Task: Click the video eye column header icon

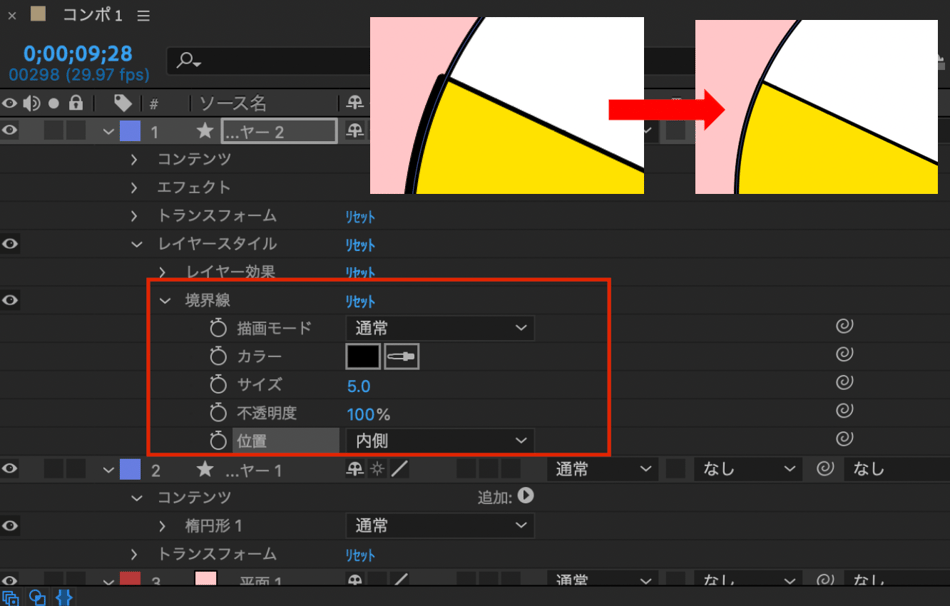Action: [9, 104]
